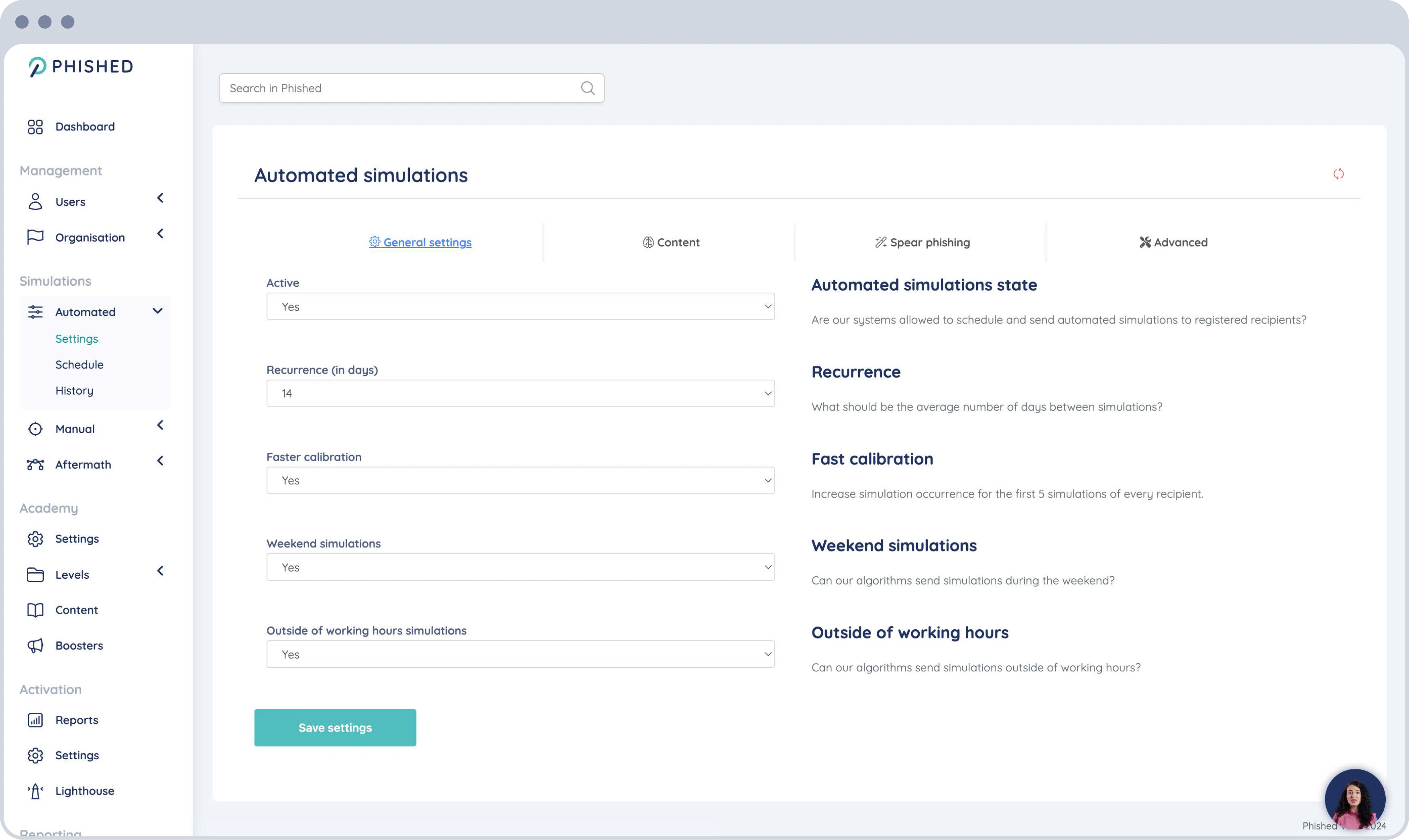Select the Organisation flag icon
This screenshot has width=1409, height=840.
(x=35, y=237)
